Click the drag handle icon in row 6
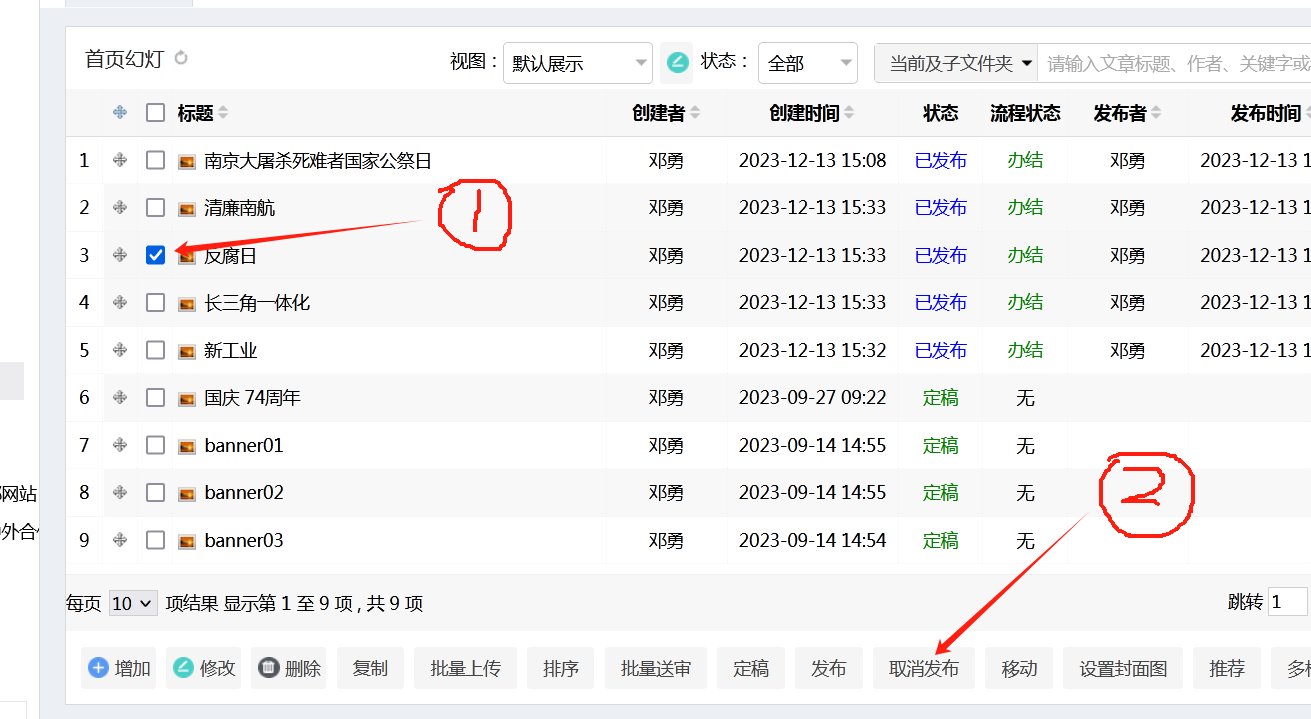 click(x=120, y=398)
